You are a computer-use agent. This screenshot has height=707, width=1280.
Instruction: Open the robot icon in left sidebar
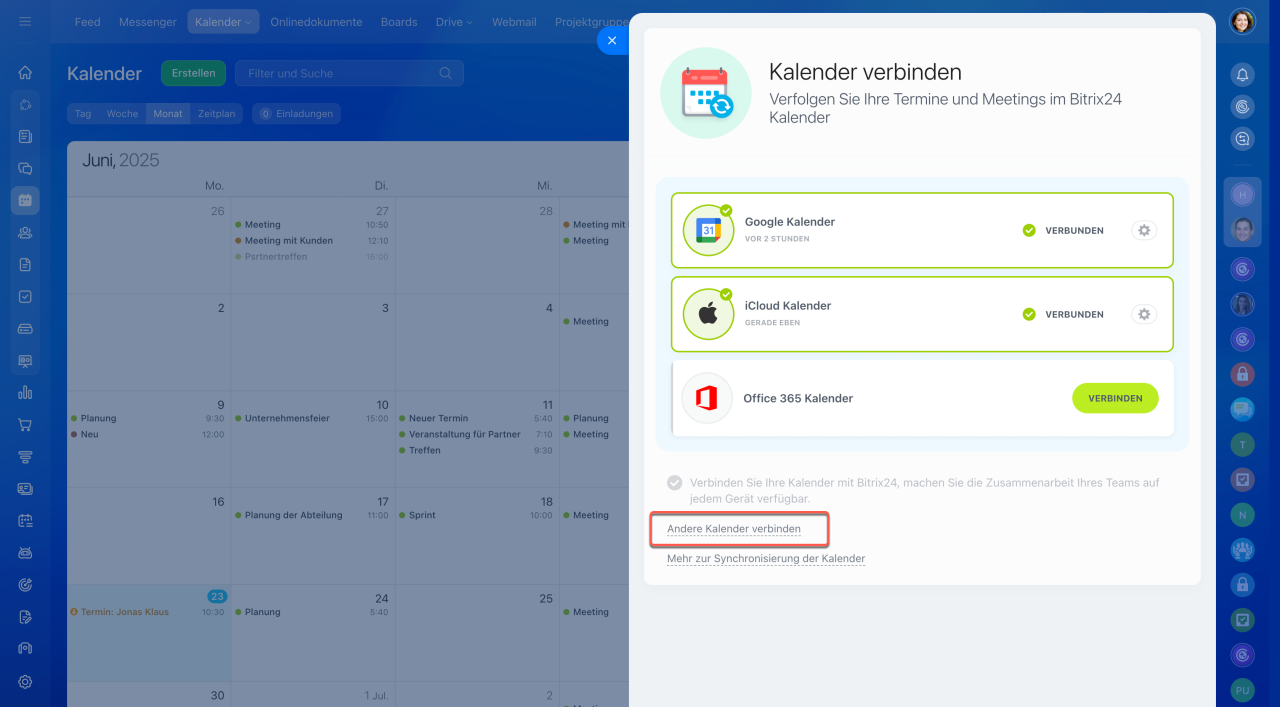coord(25,552)
